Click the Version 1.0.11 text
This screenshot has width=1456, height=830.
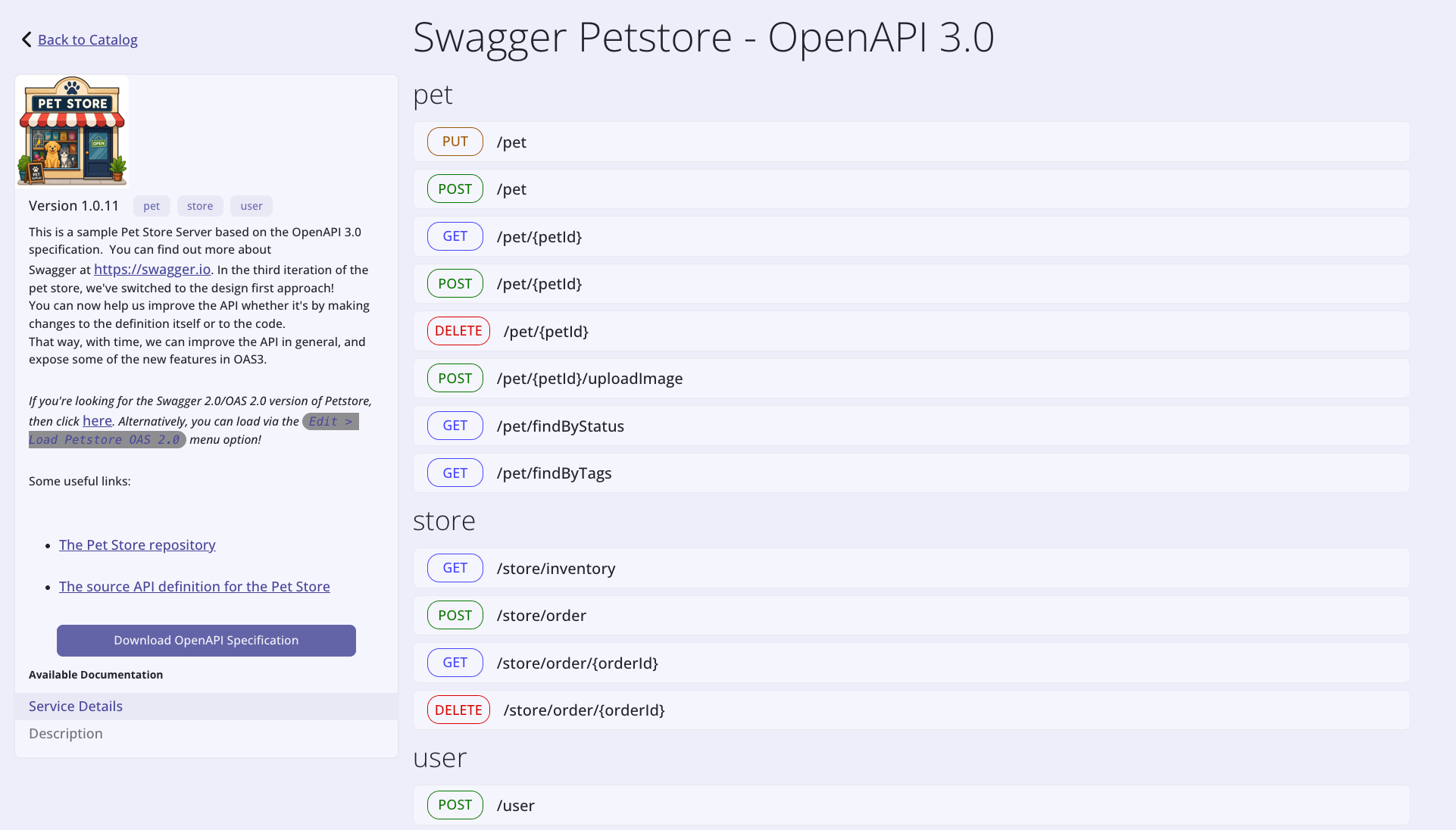pyautogui.click(x=73, y=206)
